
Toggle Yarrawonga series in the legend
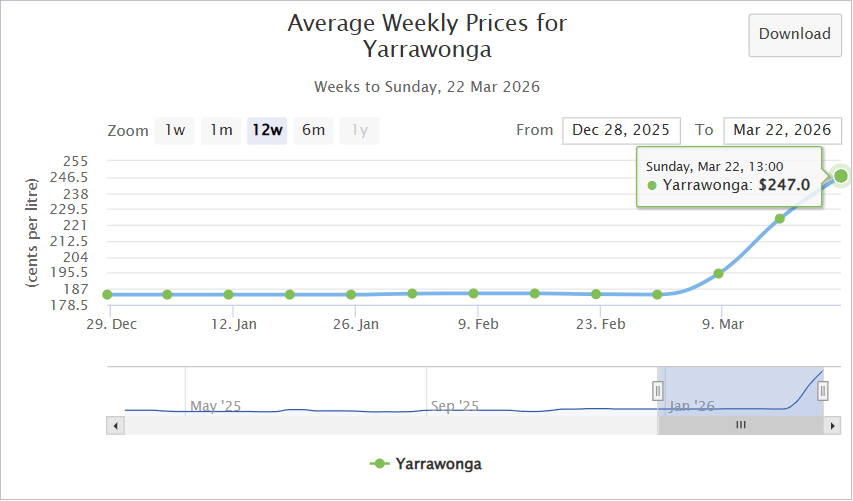[x=426, y=464]
